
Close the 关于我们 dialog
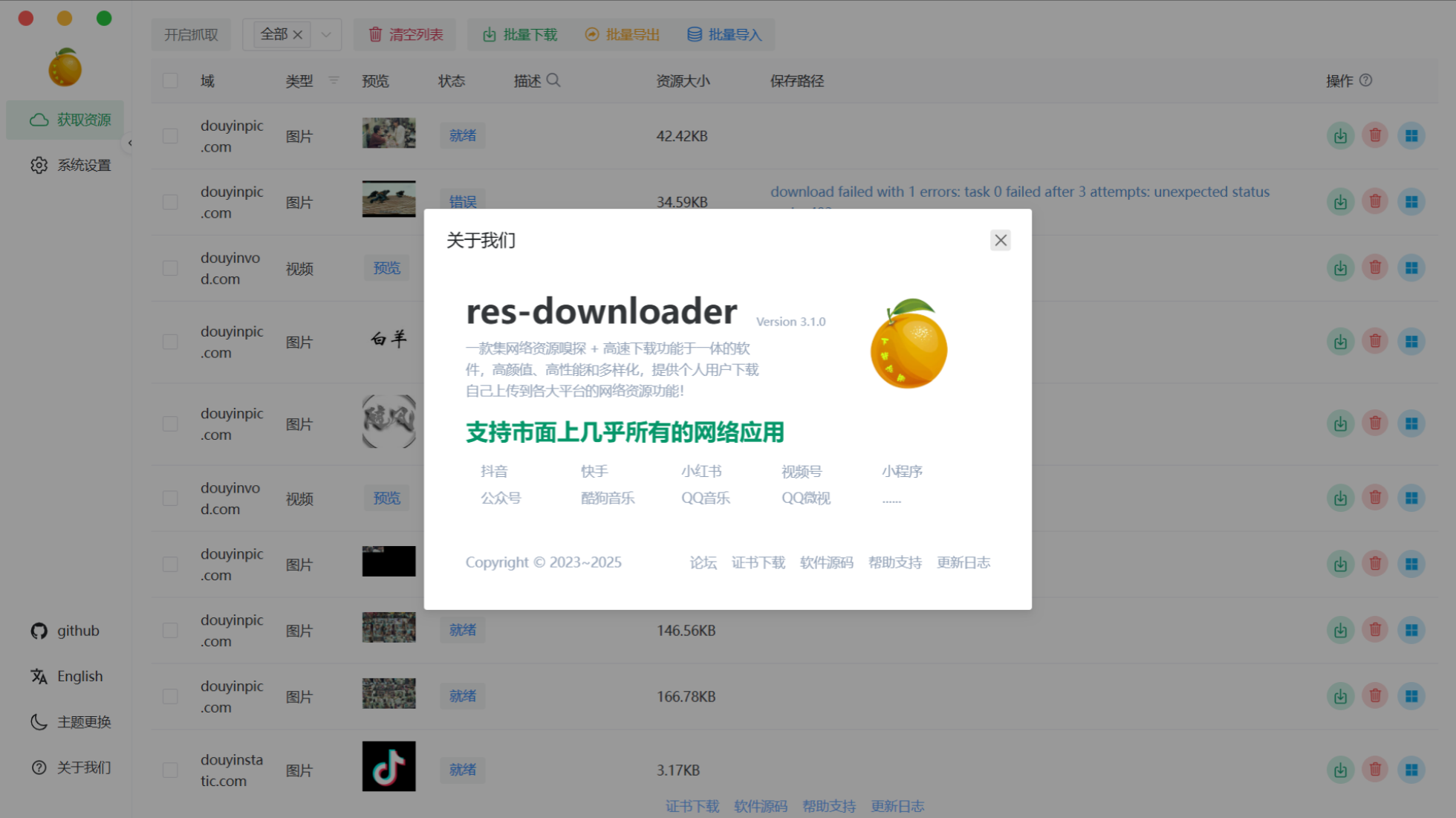(x=1000, y=240)
